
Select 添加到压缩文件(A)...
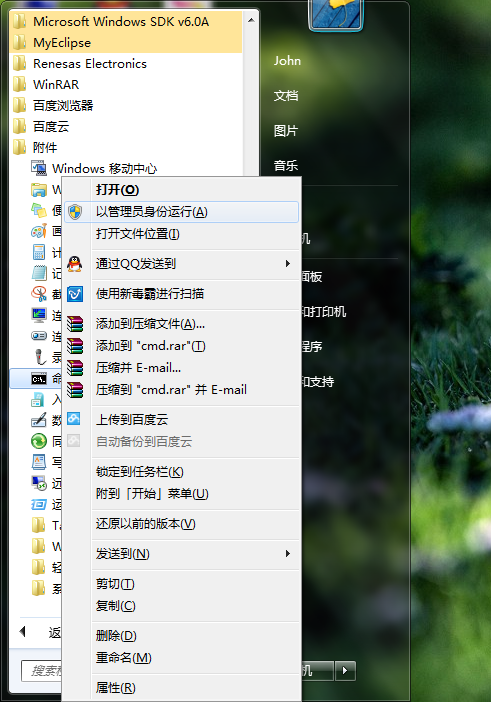[x=182, y=324]
